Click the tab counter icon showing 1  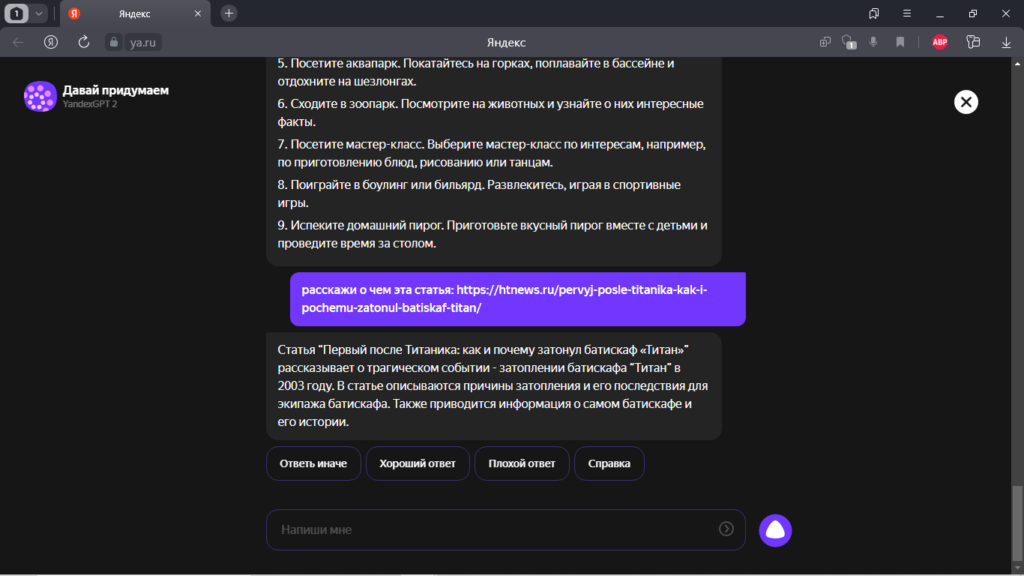click(17, 13)
